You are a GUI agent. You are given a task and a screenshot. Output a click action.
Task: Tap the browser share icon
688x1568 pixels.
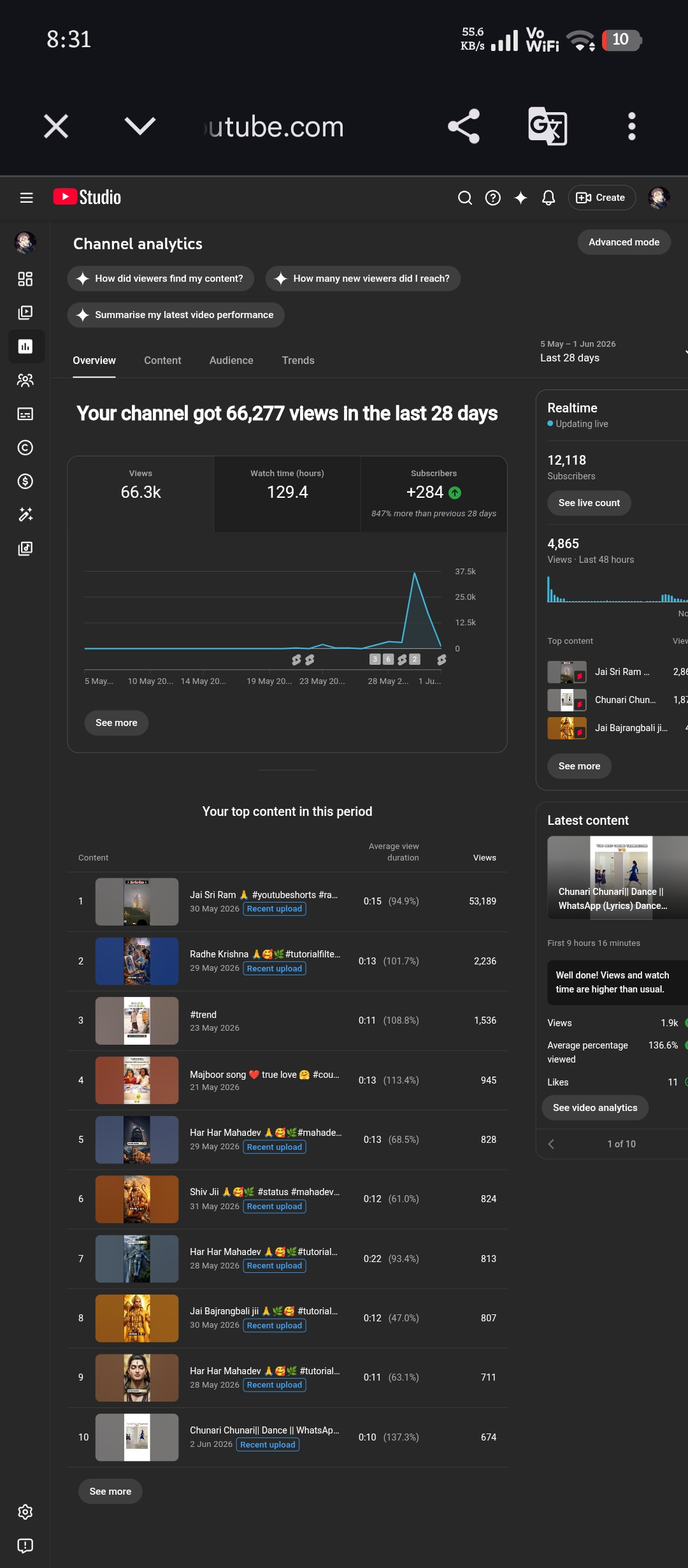[x=464, y=126]
